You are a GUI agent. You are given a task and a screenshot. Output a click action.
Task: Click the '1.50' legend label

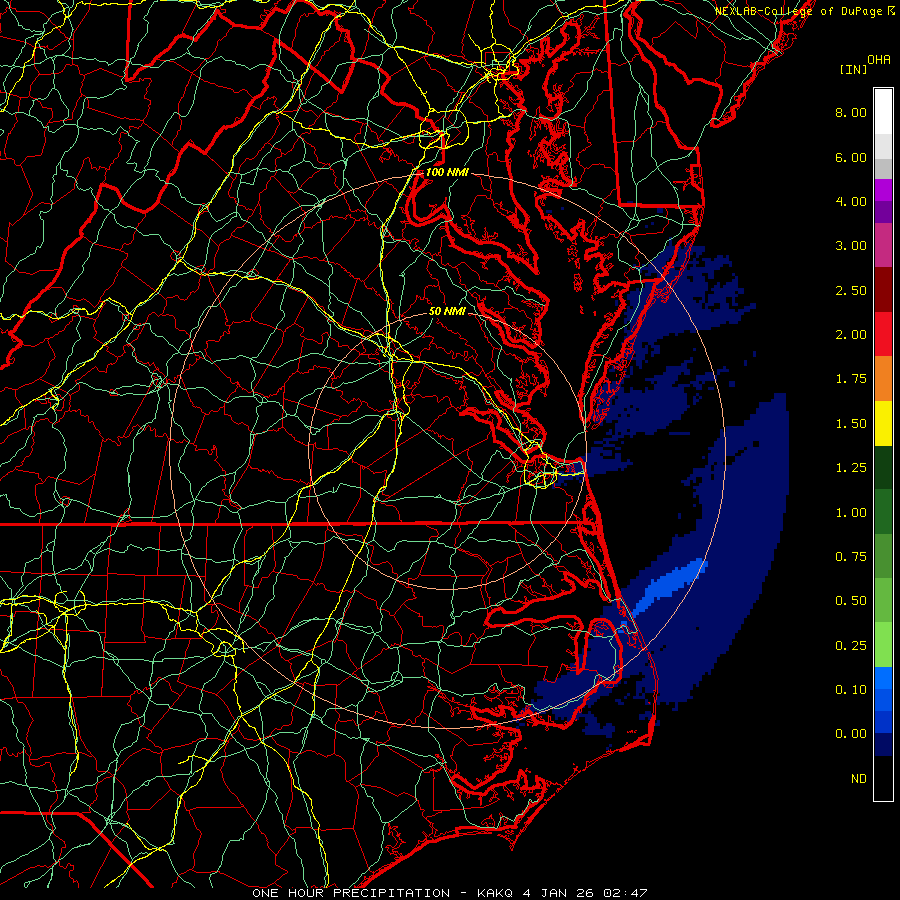(x=851, y=424)
